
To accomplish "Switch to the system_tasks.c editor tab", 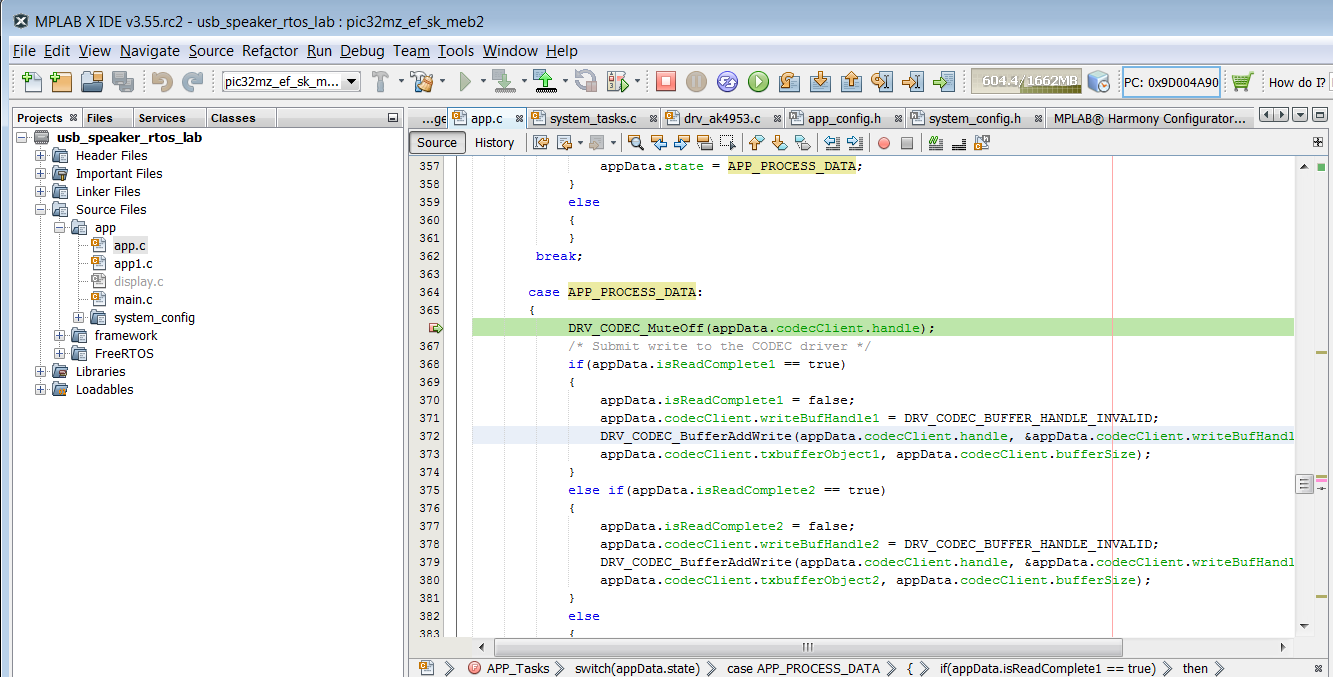I will click(592, 118).
